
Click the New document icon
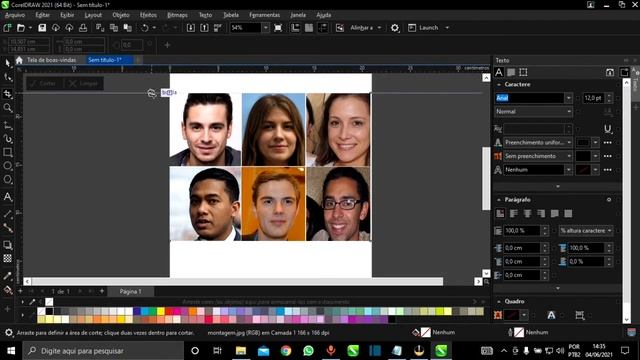click(x=7, y=28)
